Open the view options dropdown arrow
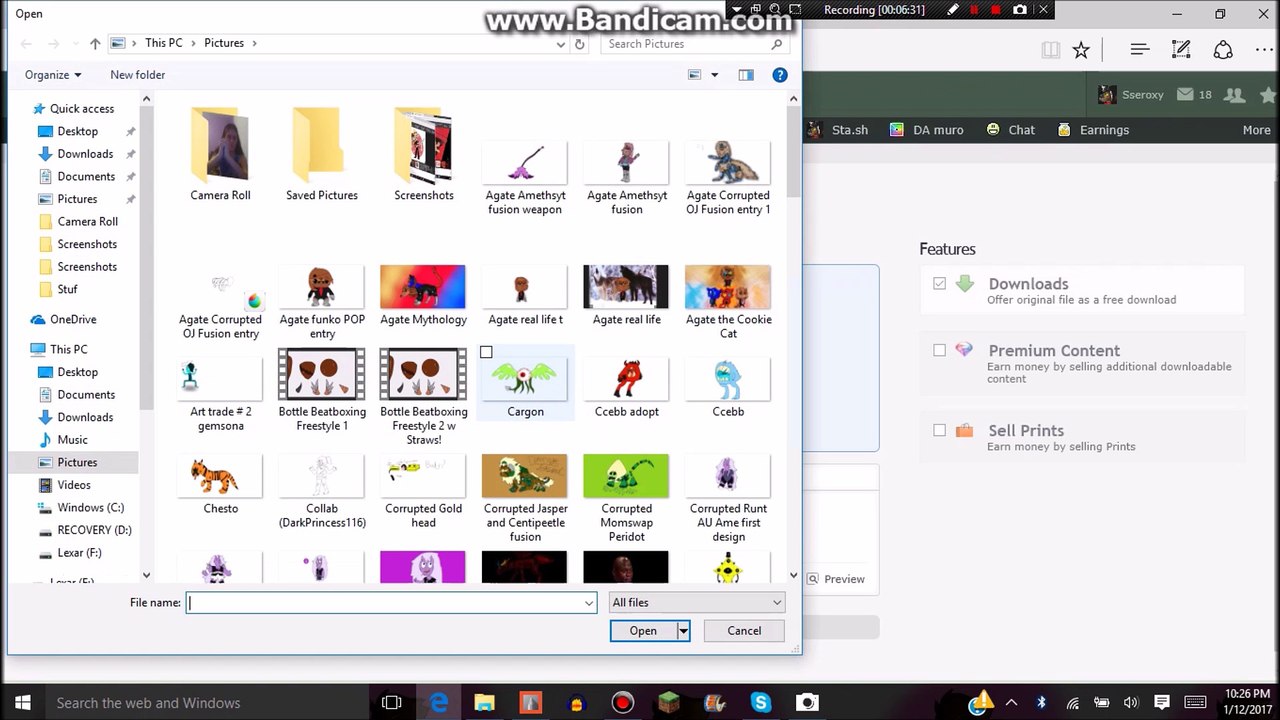The image size is (1280, 720). pos(714,75)
